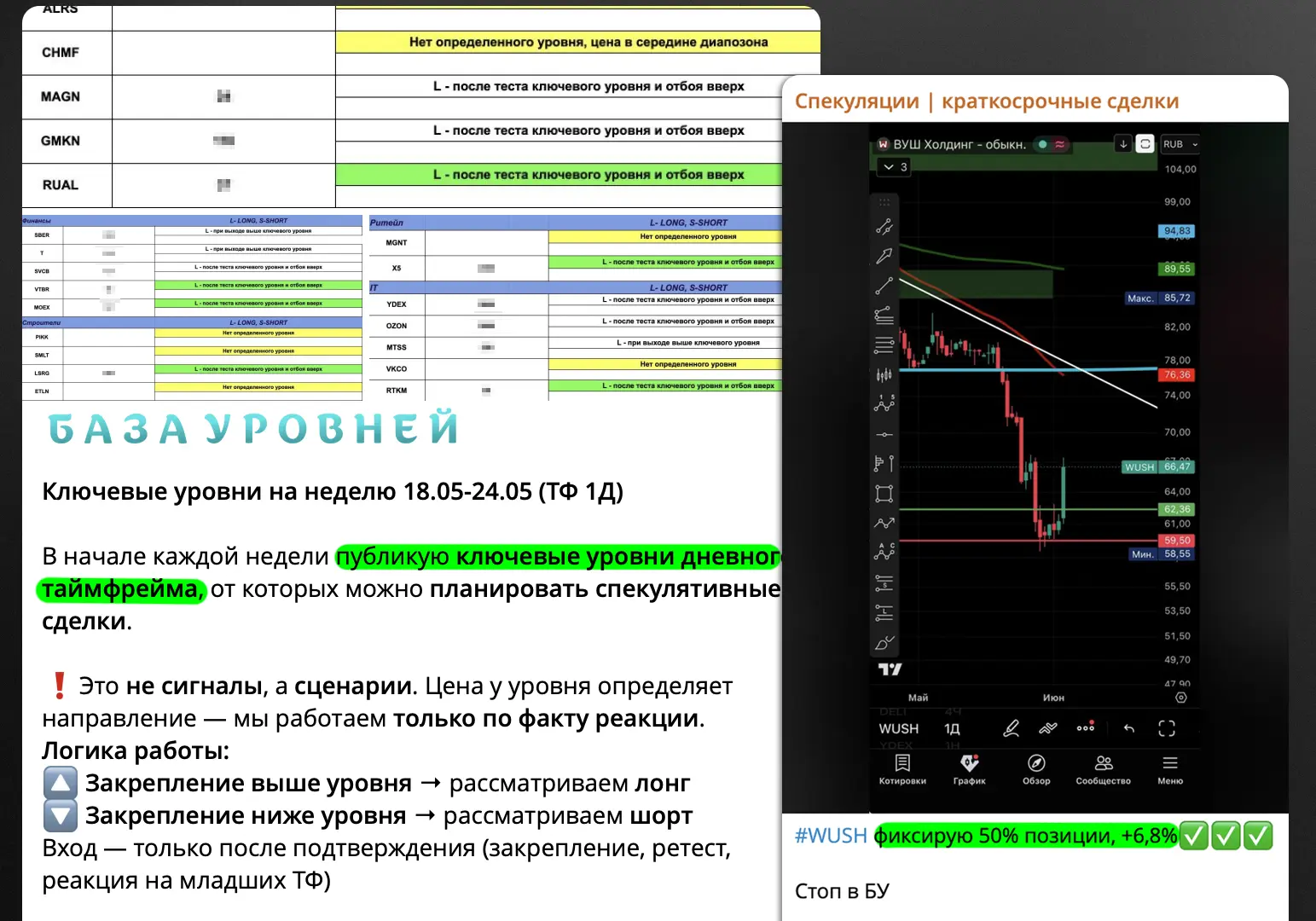
Task: Click the 'Стоп в БУ' text
Action: [x=842, y=891]
